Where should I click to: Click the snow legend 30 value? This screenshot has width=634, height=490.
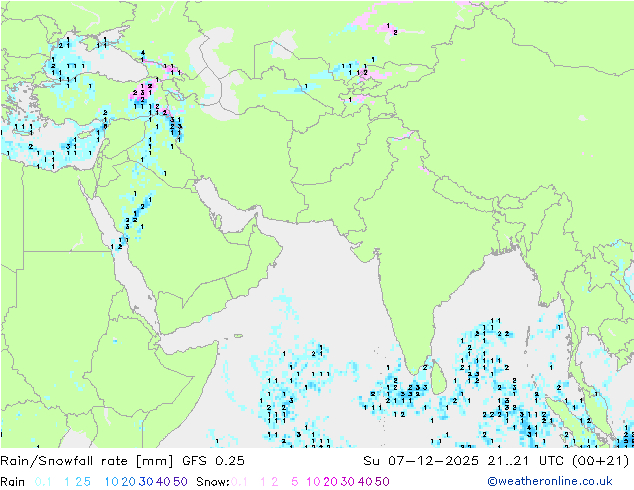coord(348,482)
